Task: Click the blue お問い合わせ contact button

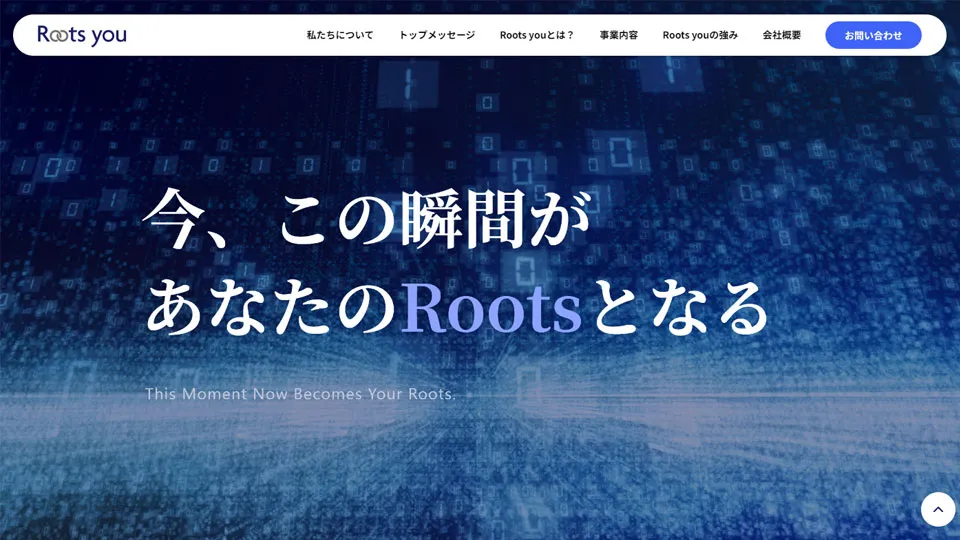Action: click(x=873, y=35)
